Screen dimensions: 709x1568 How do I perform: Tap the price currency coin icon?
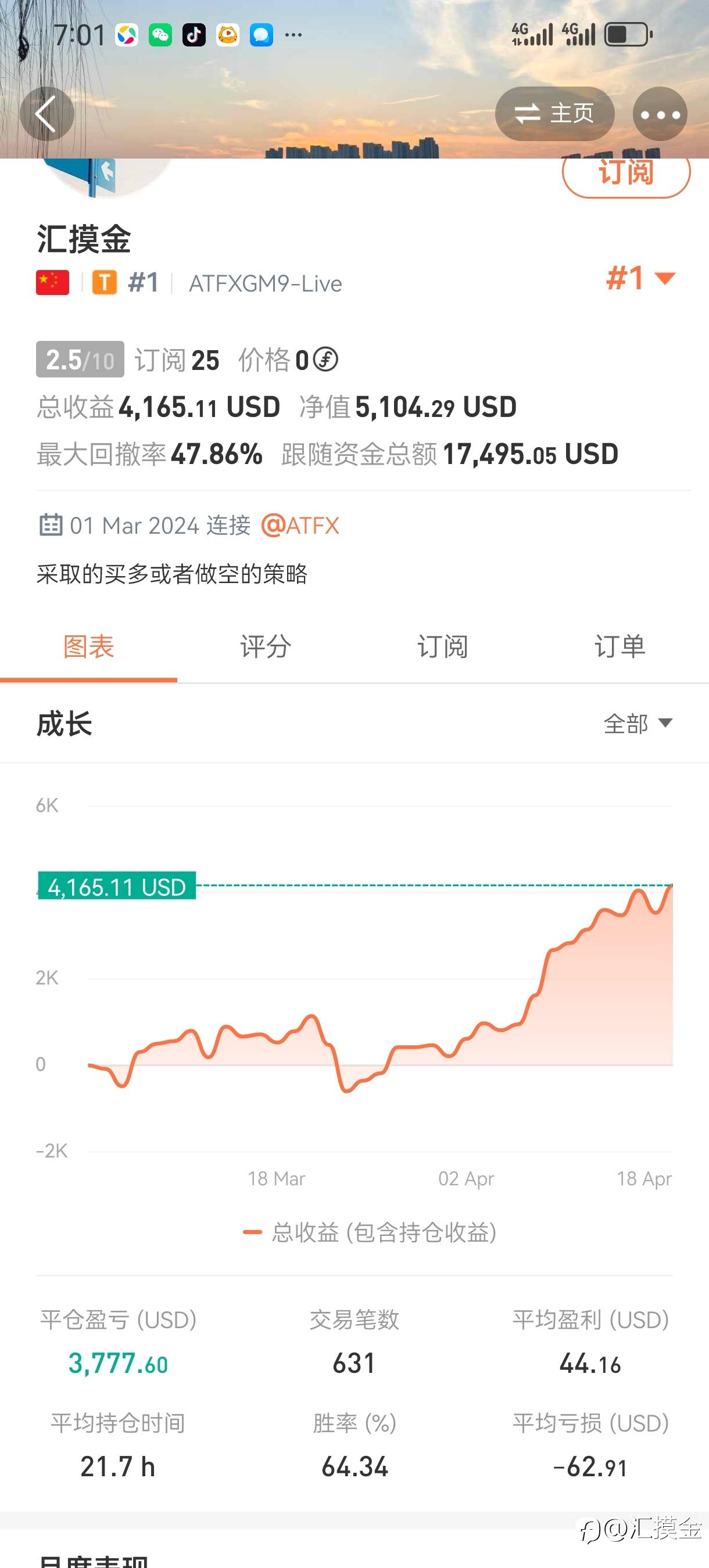click(x=326, y=359)
